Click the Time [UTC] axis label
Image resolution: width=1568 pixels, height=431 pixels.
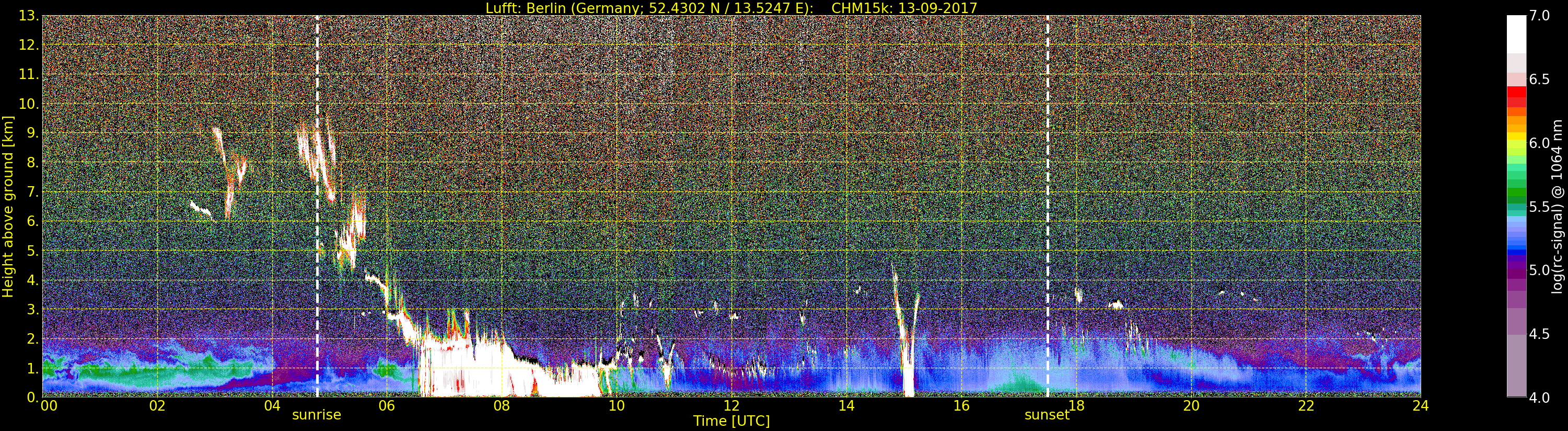(x=731, y=421)
